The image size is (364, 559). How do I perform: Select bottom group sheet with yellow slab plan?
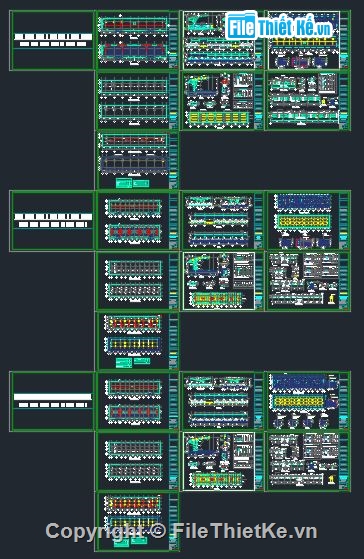(308, 401)
